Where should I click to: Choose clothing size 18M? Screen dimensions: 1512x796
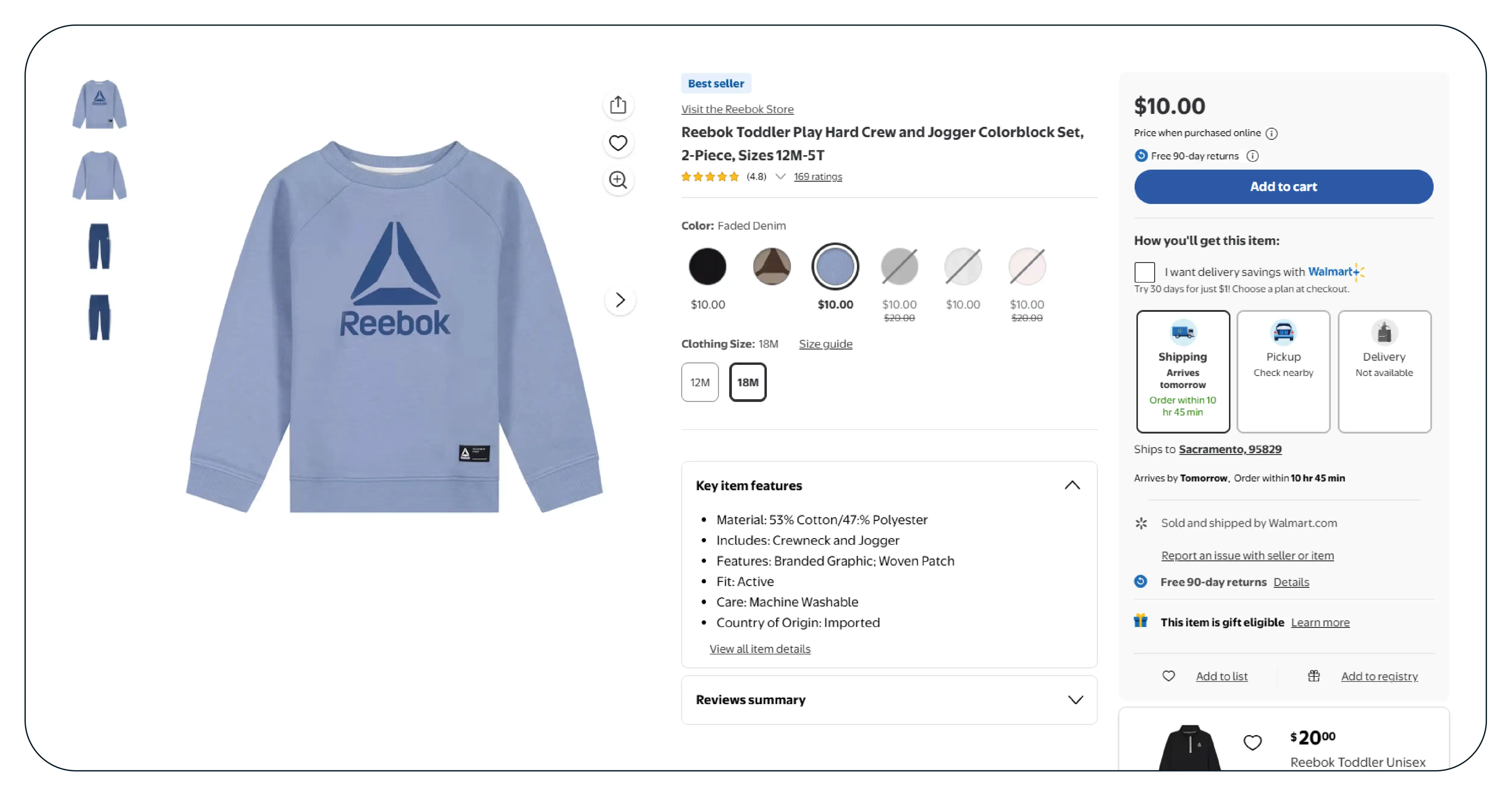pos(747,382)
